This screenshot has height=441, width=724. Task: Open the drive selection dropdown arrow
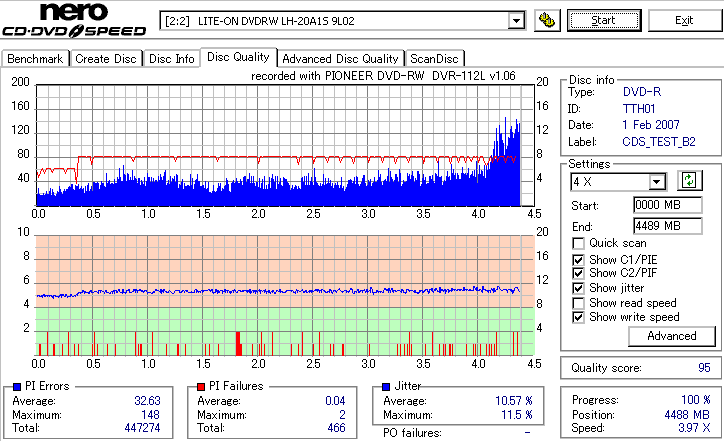pyautogui.click(x=516, y=21)
